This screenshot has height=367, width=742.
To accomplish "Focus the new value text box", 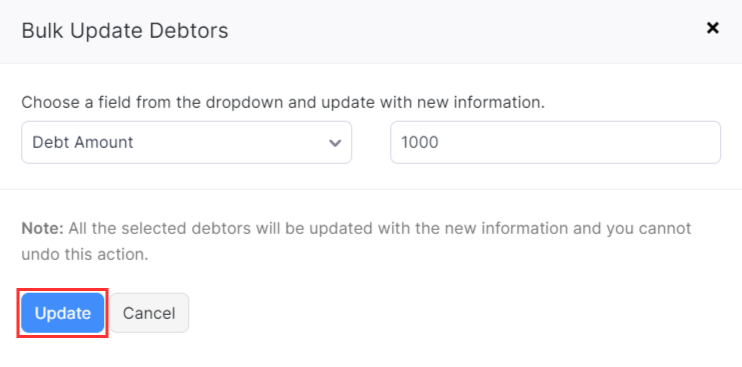I will [556, 142].
